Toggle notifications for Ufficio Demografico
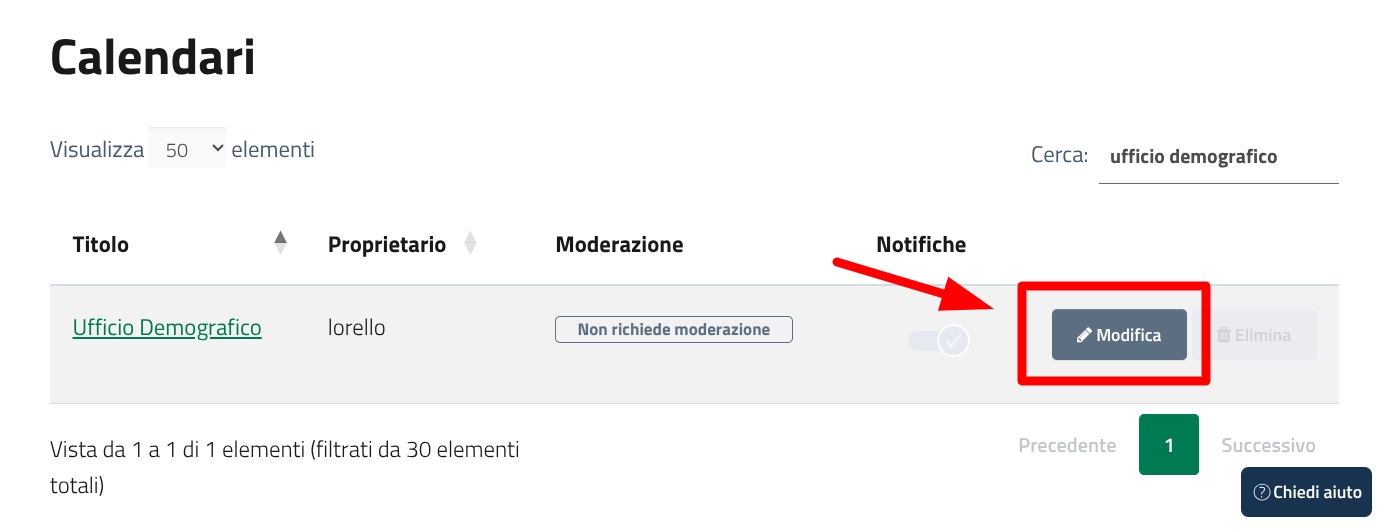 point(939,341)
